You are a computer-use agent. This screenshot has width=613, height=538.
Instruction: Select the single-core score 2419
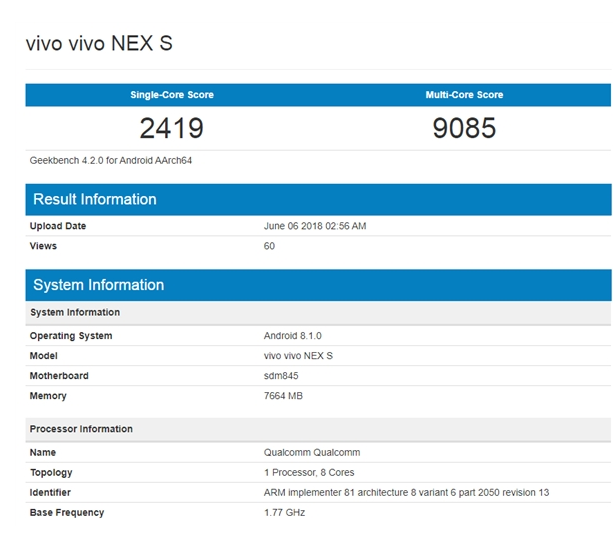point(172,128)
